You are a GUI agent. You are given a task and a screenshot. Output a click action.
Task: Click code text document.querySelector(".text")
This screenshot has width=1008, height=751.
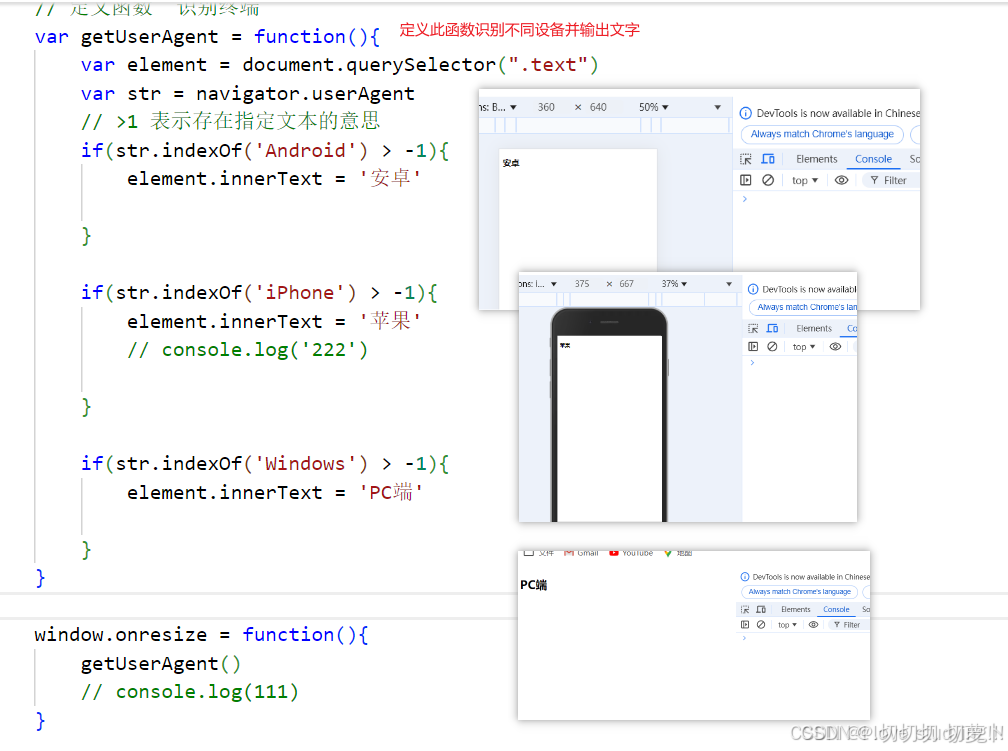(420, 65)
